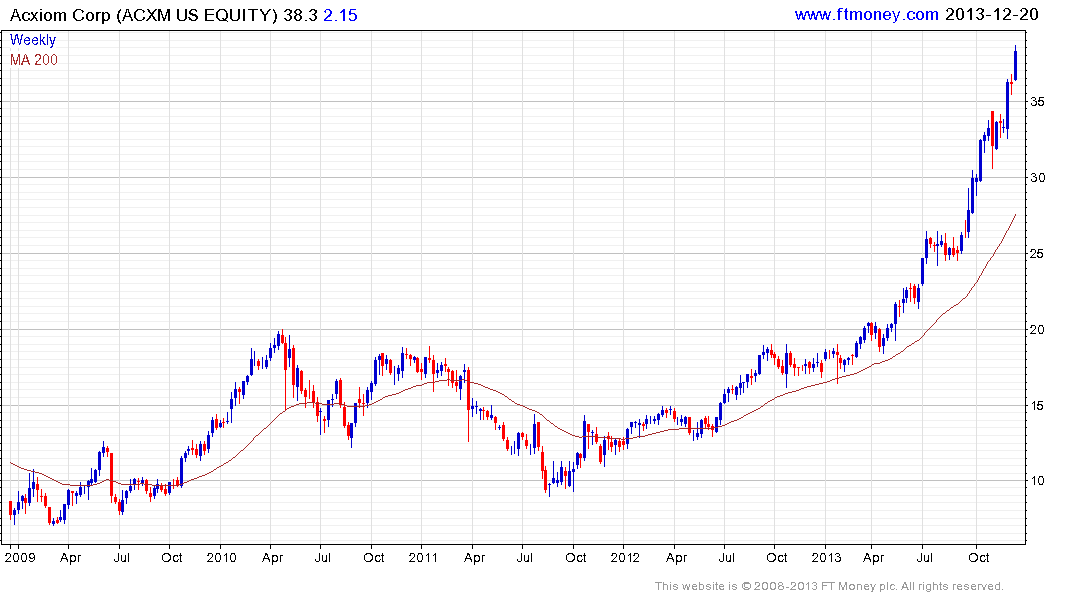Select the date 2013-12-20
This screenshot has width=1075, height=600.
[991, 14]
